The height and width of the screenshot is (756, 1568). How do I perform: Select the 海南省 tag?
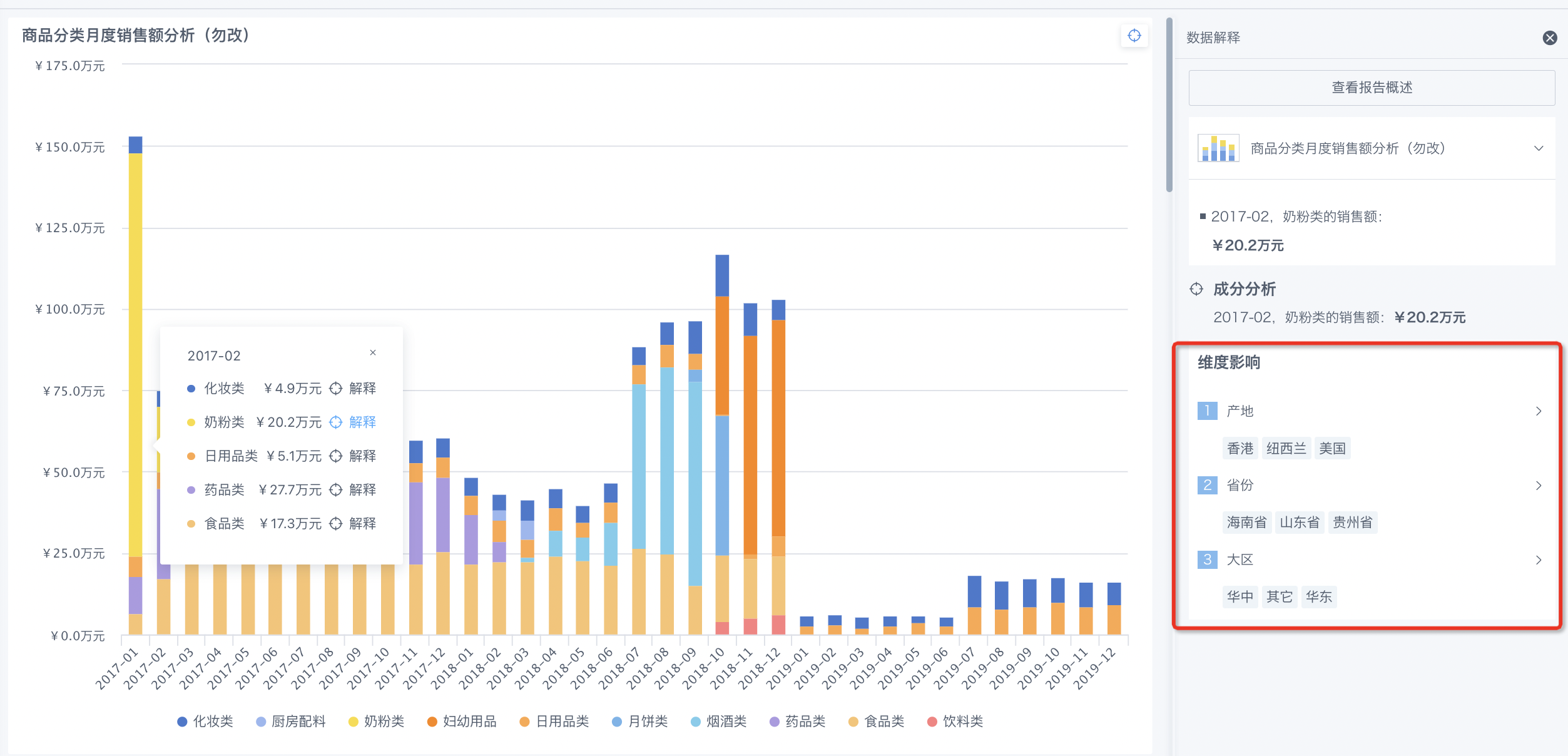coord(1246,522)
